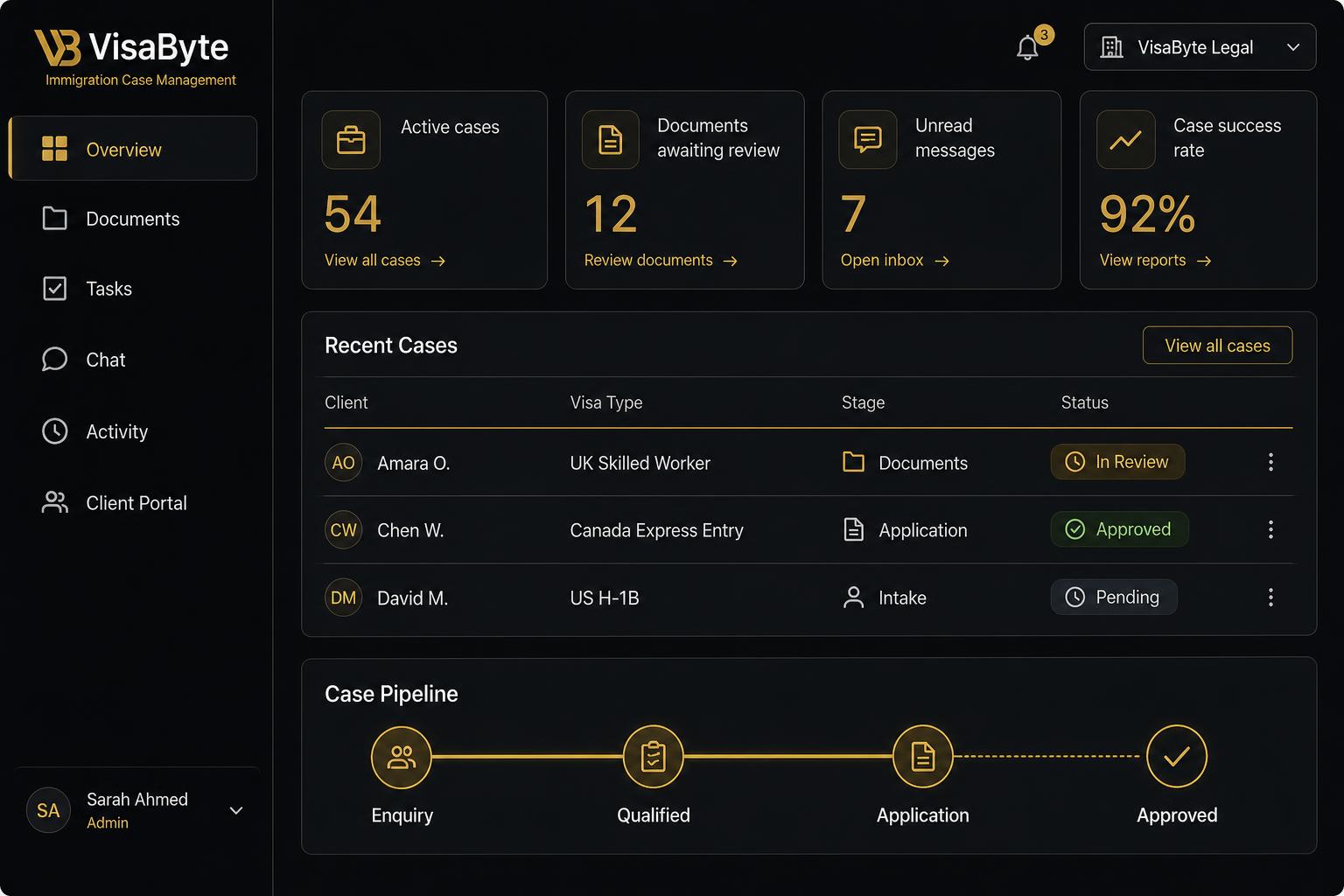Click the Application stage icon in Case Pipeline
The image size is (1344, 896).
point(923,757)
